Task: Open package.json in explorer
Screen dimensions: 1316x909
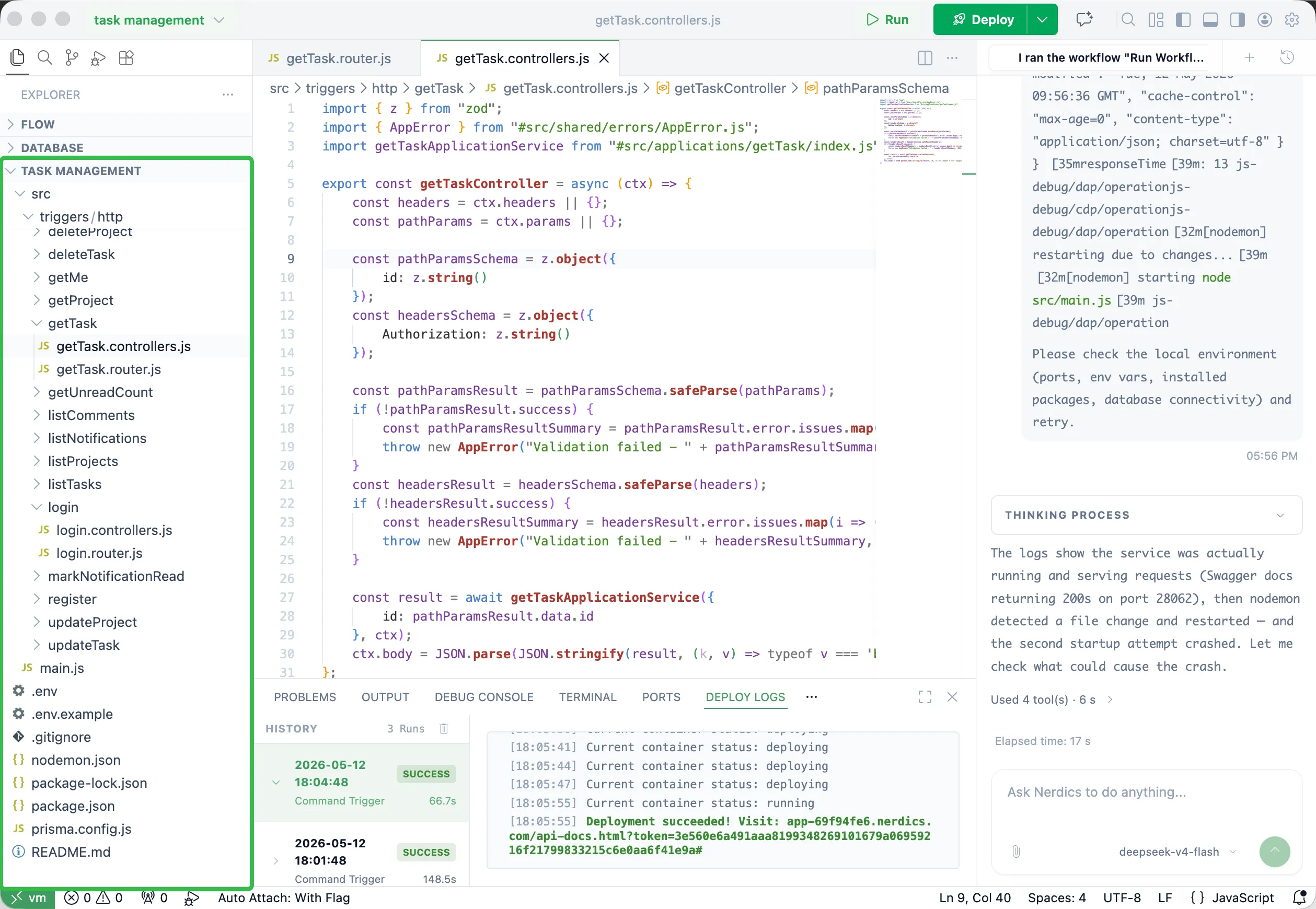Action: (x=126, y=806)
